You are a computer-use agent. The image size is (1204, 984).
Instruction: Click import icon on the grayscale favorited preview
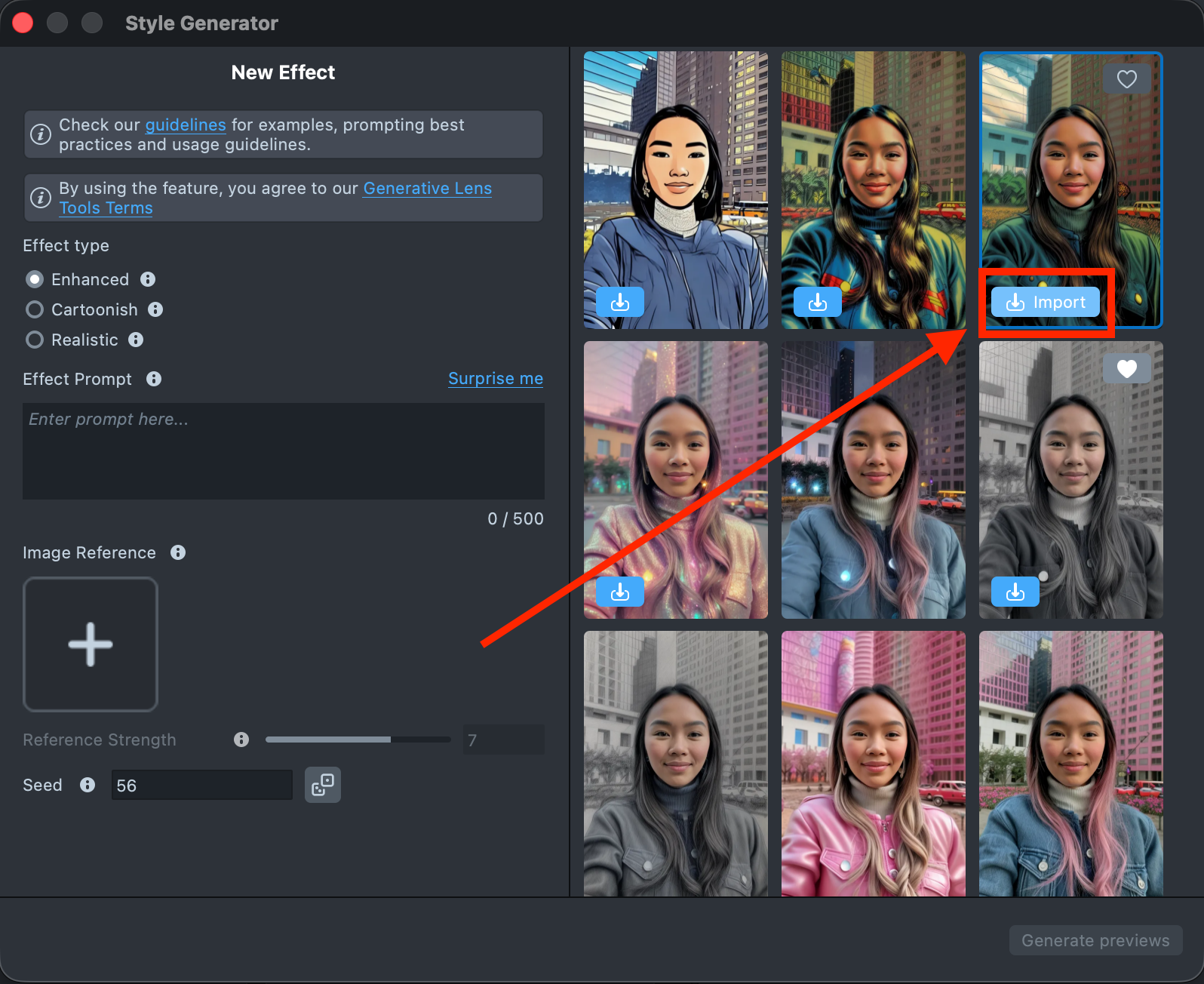point(1015,592)
